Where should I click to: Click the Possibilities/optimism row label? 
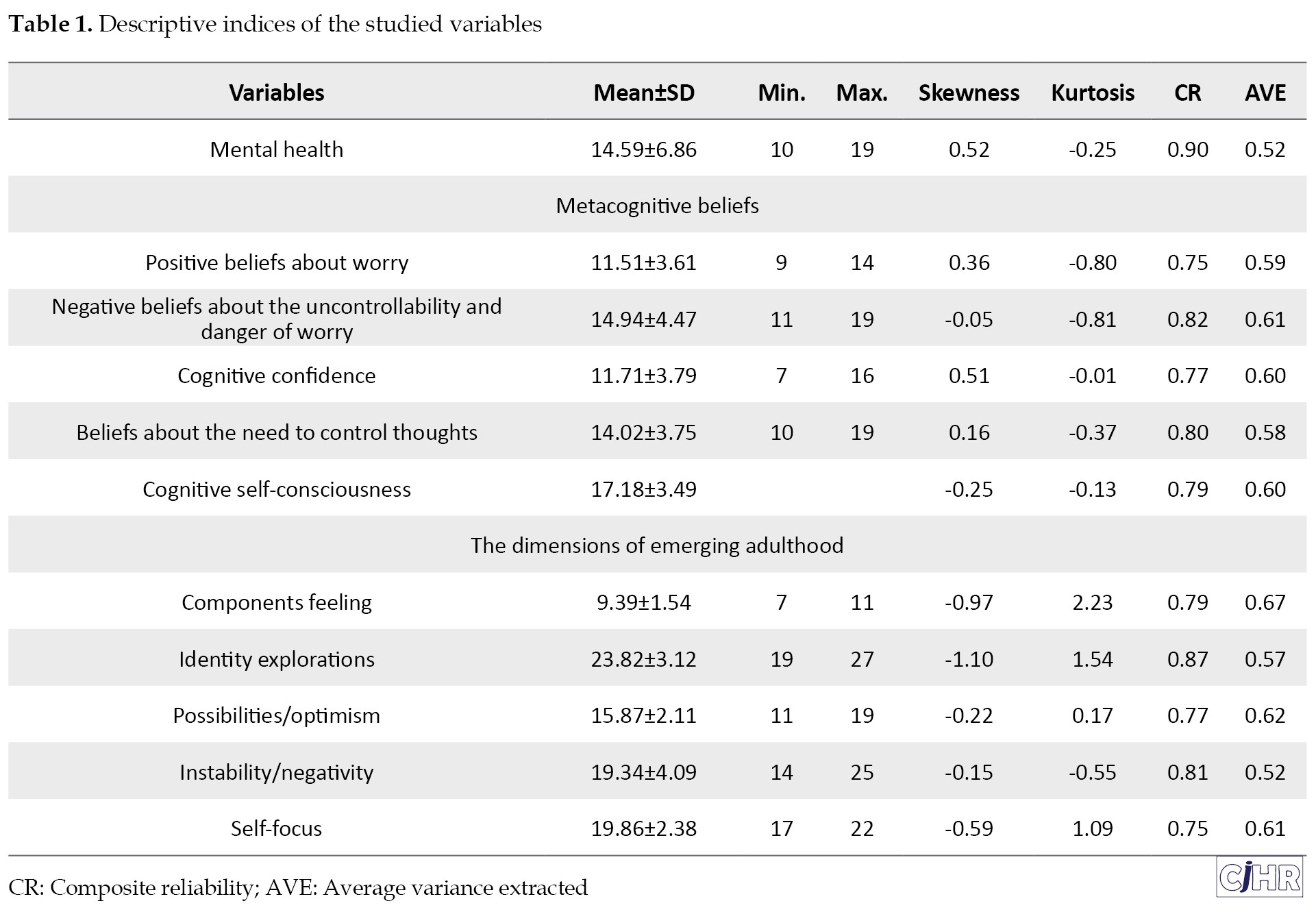pyautogui.click(x=276, y=715)
